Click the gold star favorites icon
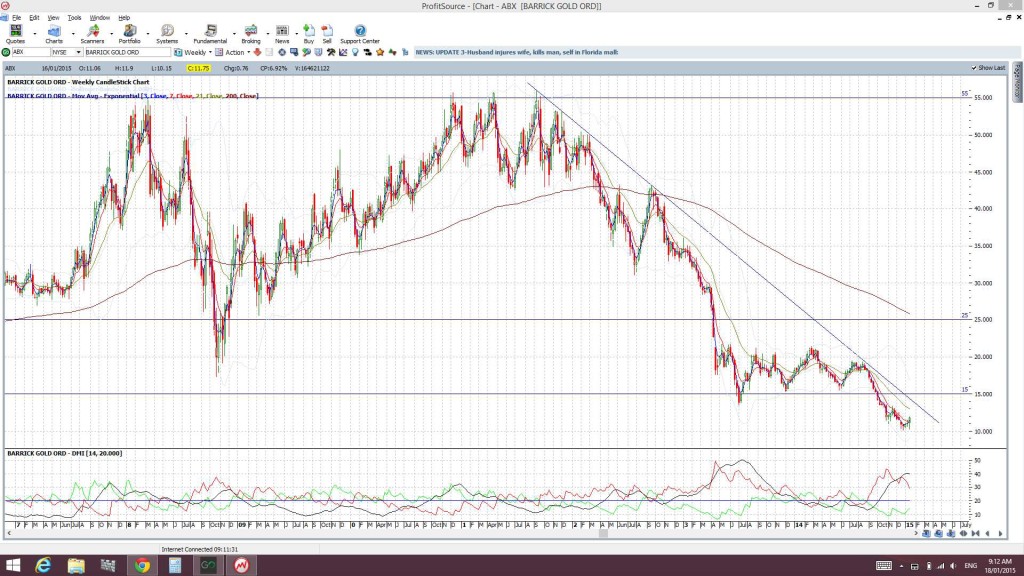 tap(380, 52)
